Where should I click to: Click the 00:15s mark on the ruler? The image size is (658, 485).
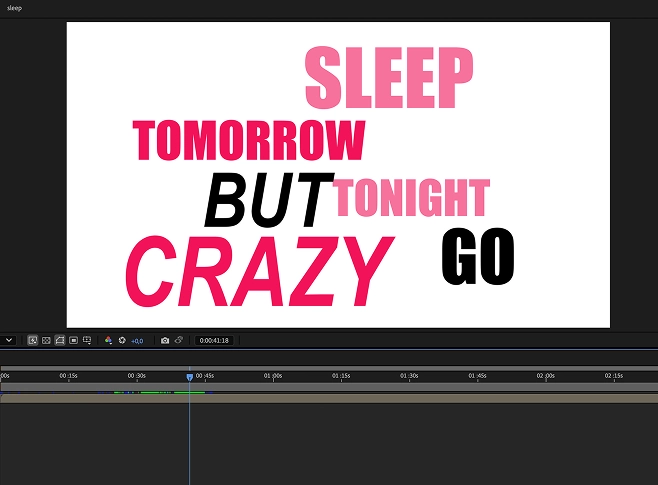tap(69, 376)
